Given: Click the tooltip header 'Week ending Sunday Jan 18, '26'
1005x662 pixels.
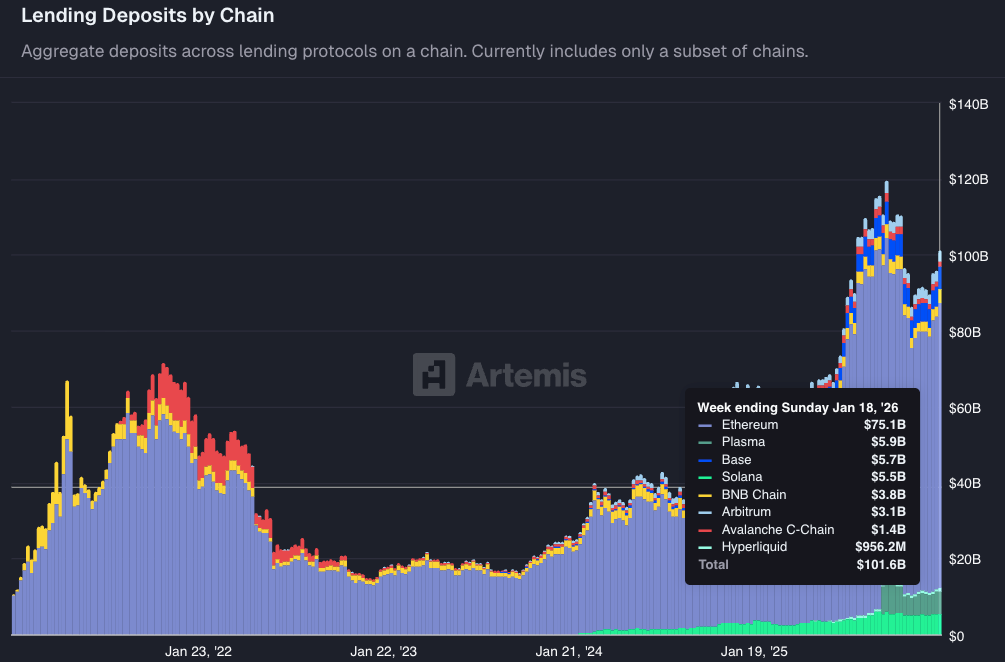Looking at the screenshot, I should (797, 408).
